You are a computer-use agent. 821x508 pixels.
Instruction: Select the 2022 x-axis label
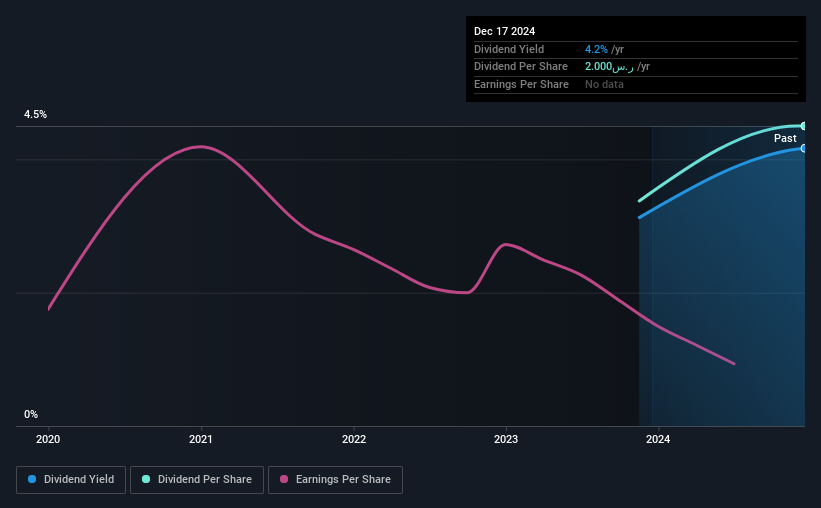[x=354, y=439]
